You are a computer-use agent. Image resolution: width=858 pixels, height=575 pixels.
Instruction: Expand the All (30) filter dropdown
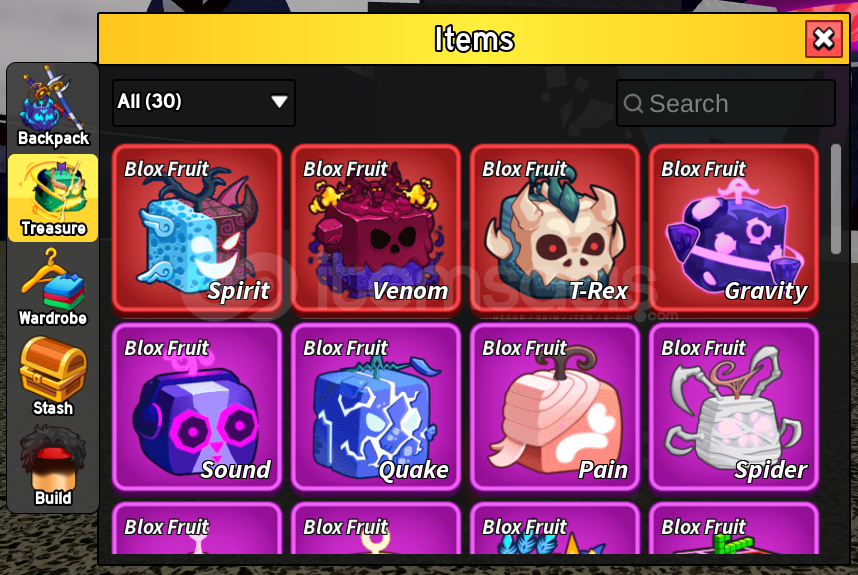pyautogui.click(x=204, y=102)
